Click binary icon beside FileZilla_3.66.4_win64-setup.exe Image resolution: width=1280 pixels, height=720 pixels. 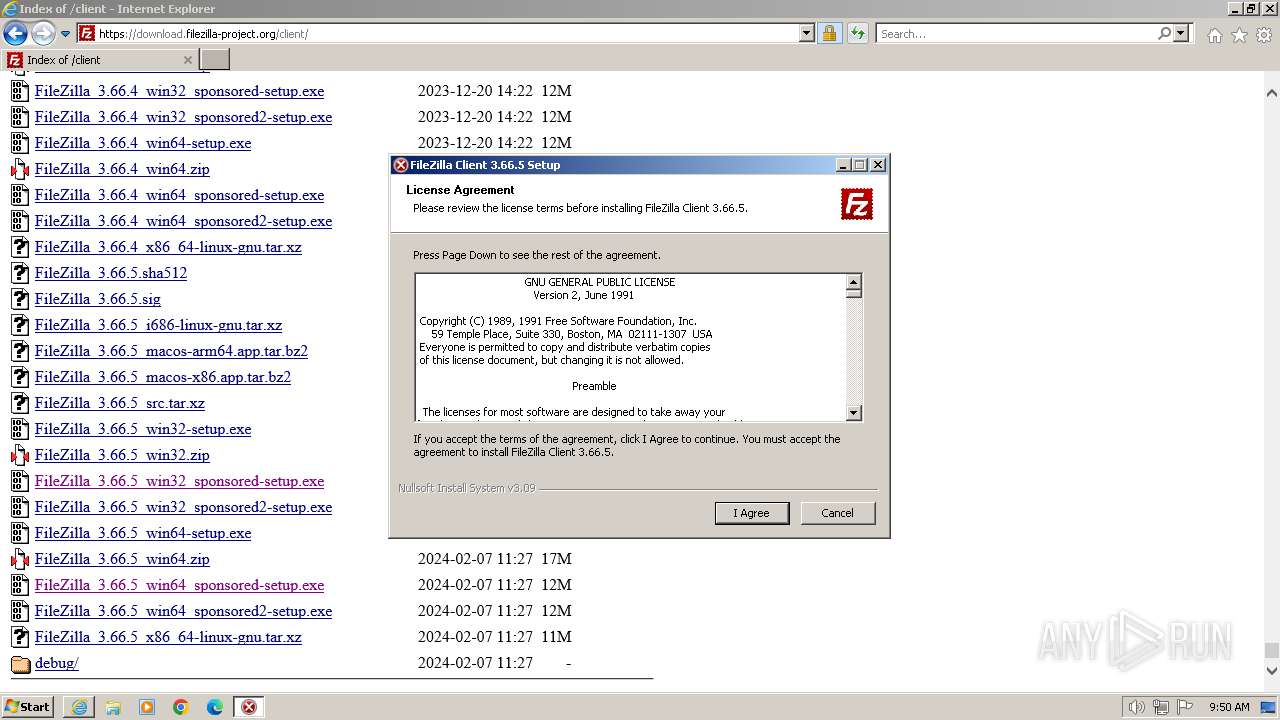(20, 143)
